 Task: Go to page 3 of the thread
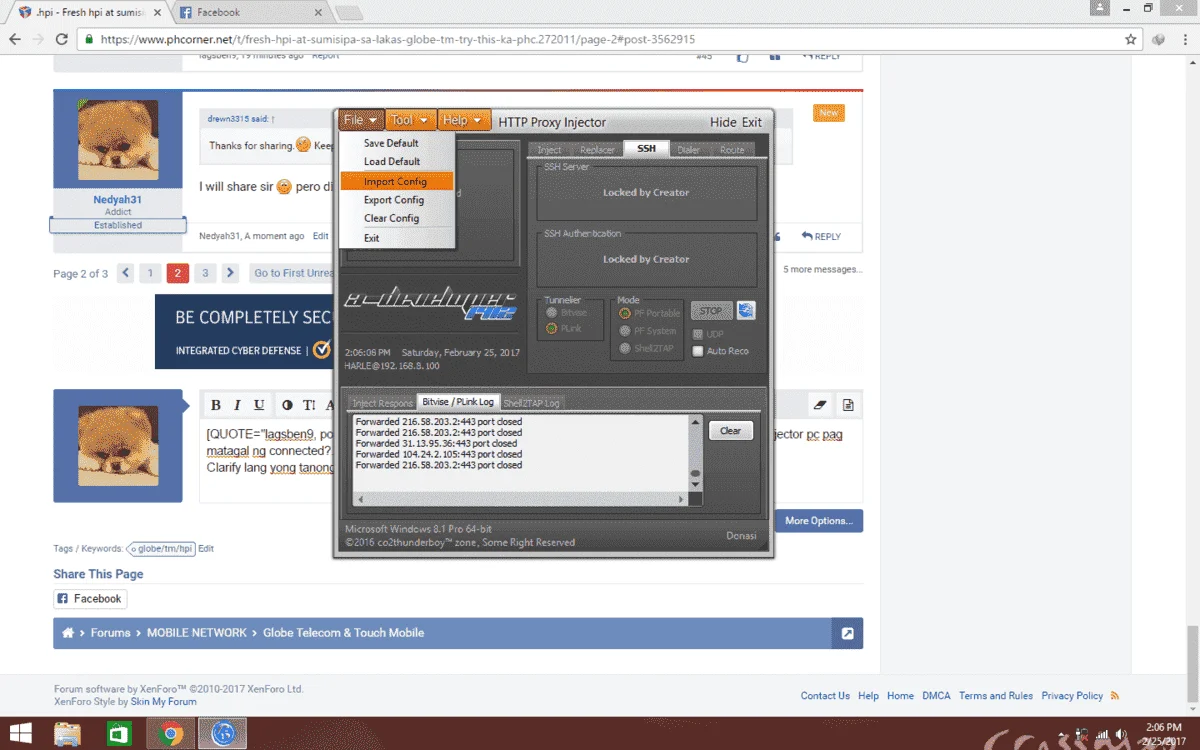point(205,273)
